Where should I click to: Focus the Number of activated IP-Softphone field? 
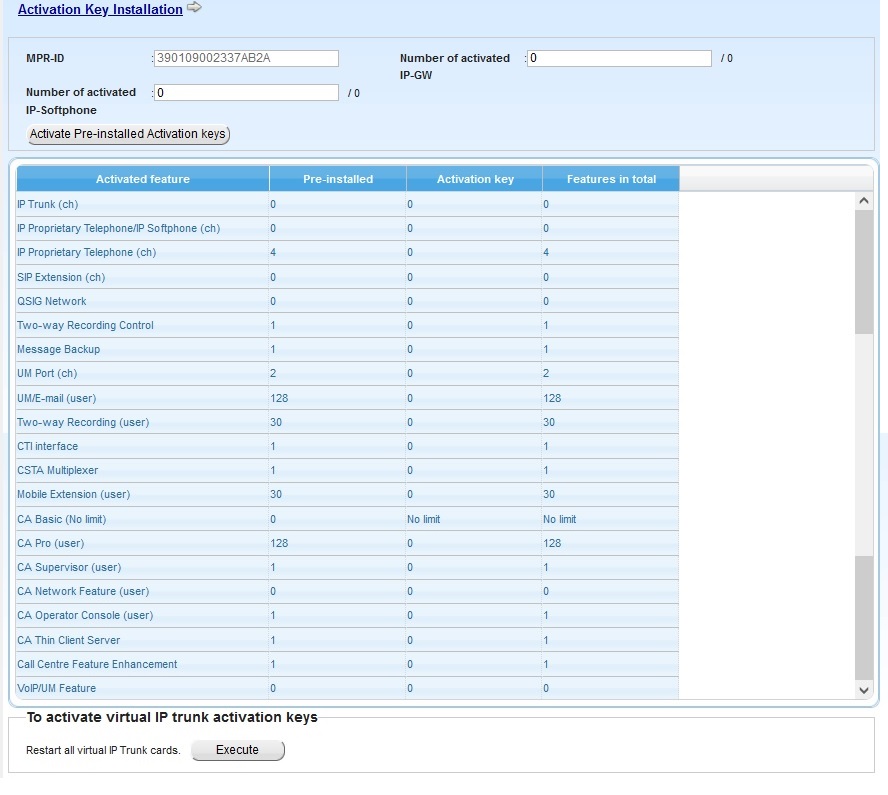coord(246,93)
